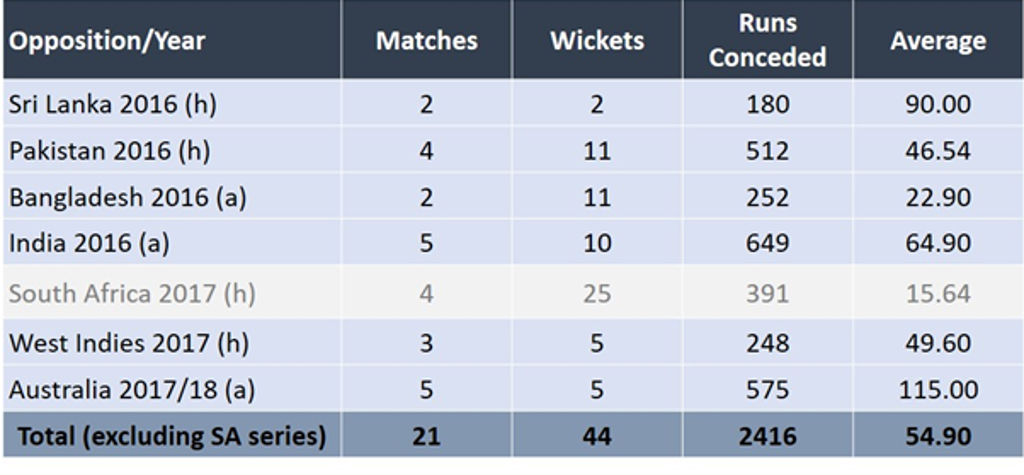Click the 25 wickets cell for South Africa
Viewport: 1024px width, 475px height.
point(597,293)
